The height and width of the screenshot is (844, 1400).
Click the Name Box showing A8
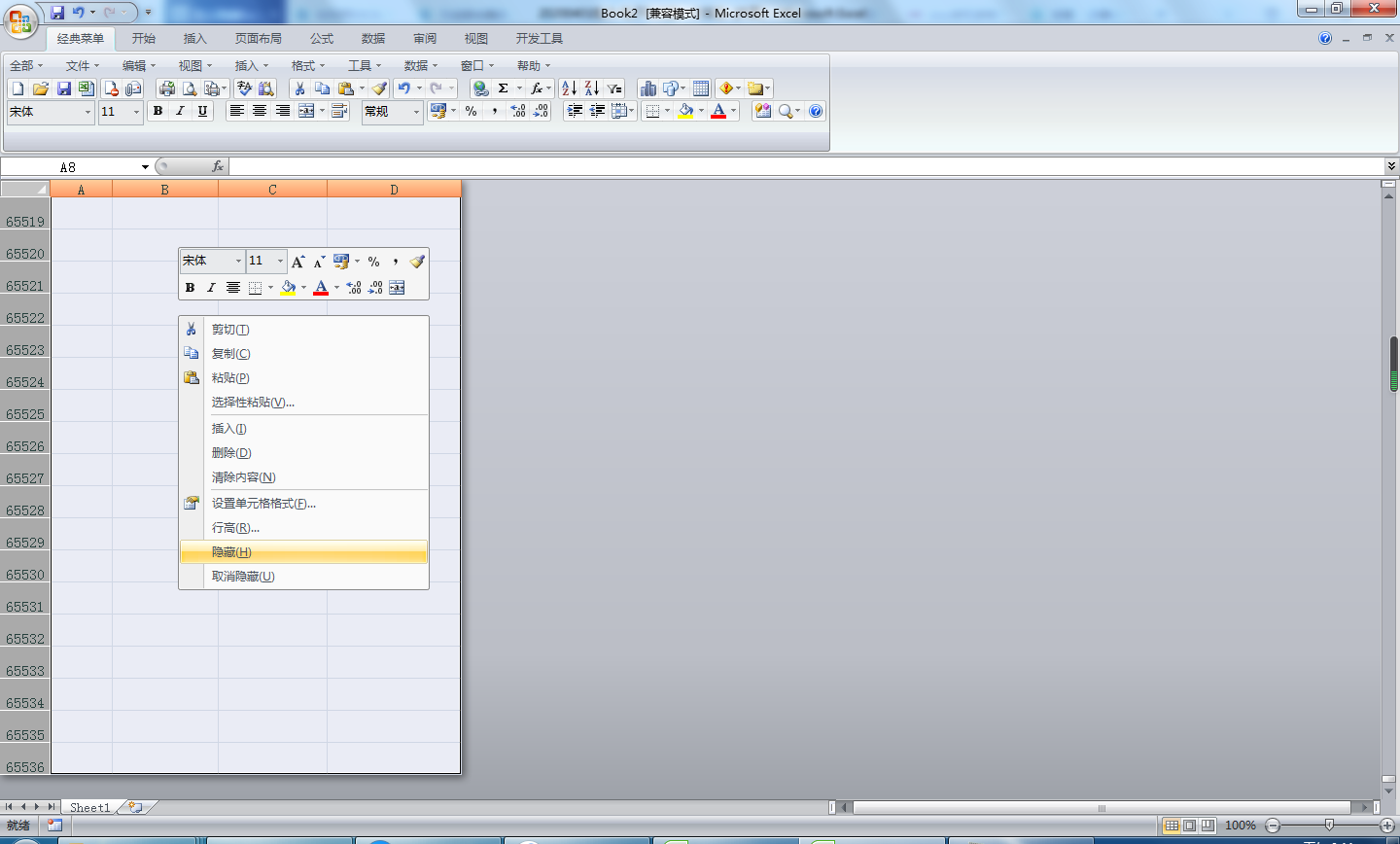(x=68, y=167)
